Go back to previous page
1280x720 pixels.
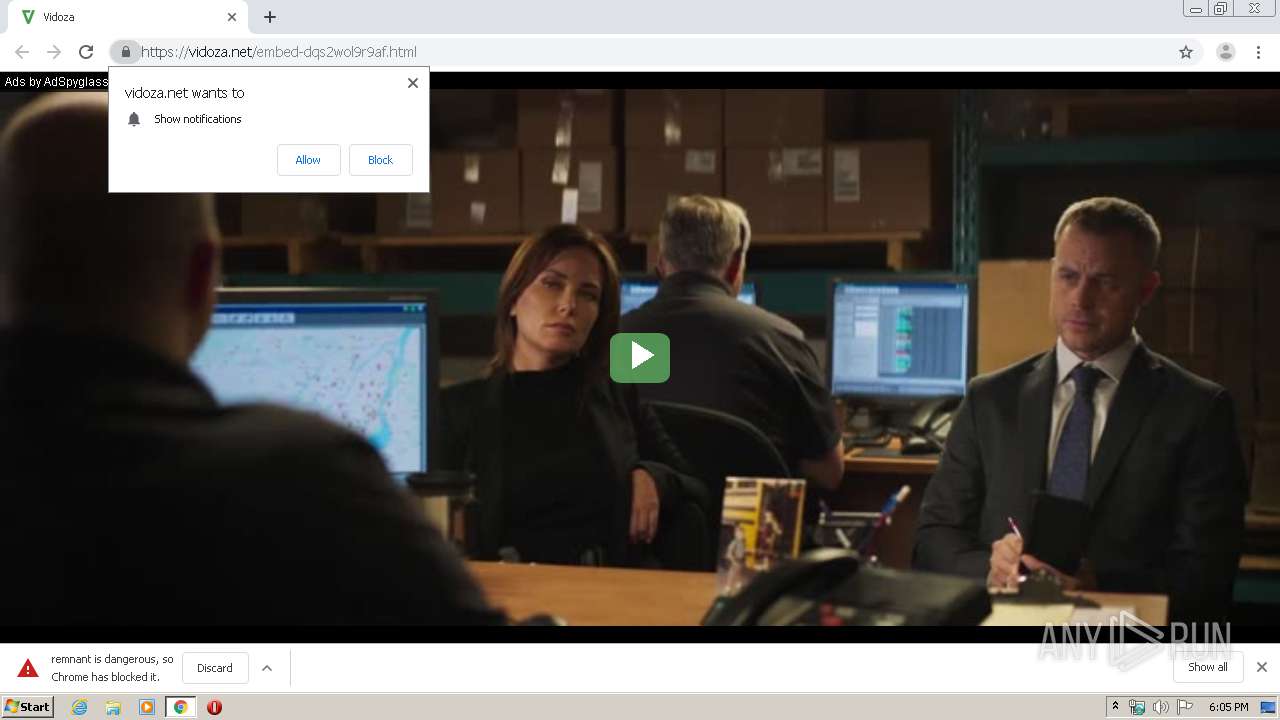pyautogui.click(x=22, y=52)
